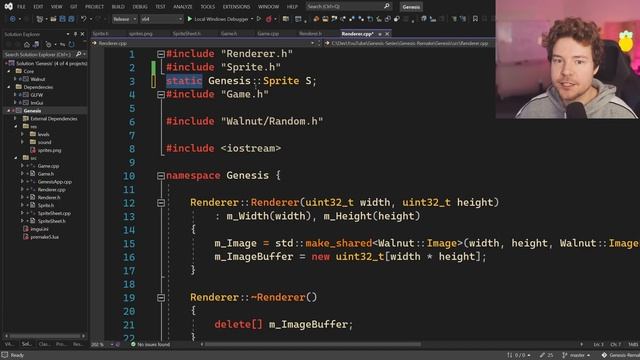Image resolution: width=640 pixels, height=360 pixels.
Task: Pin the Solution Explorer panel
Action: click(75, 34)
